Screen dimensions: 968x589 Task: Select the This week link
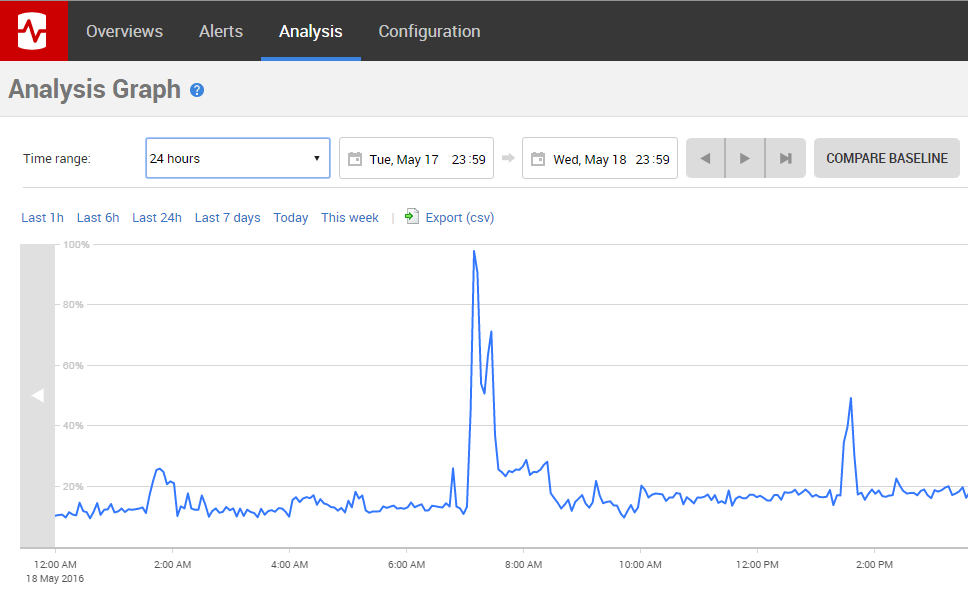pyautogui.click(x=350, y=217)
